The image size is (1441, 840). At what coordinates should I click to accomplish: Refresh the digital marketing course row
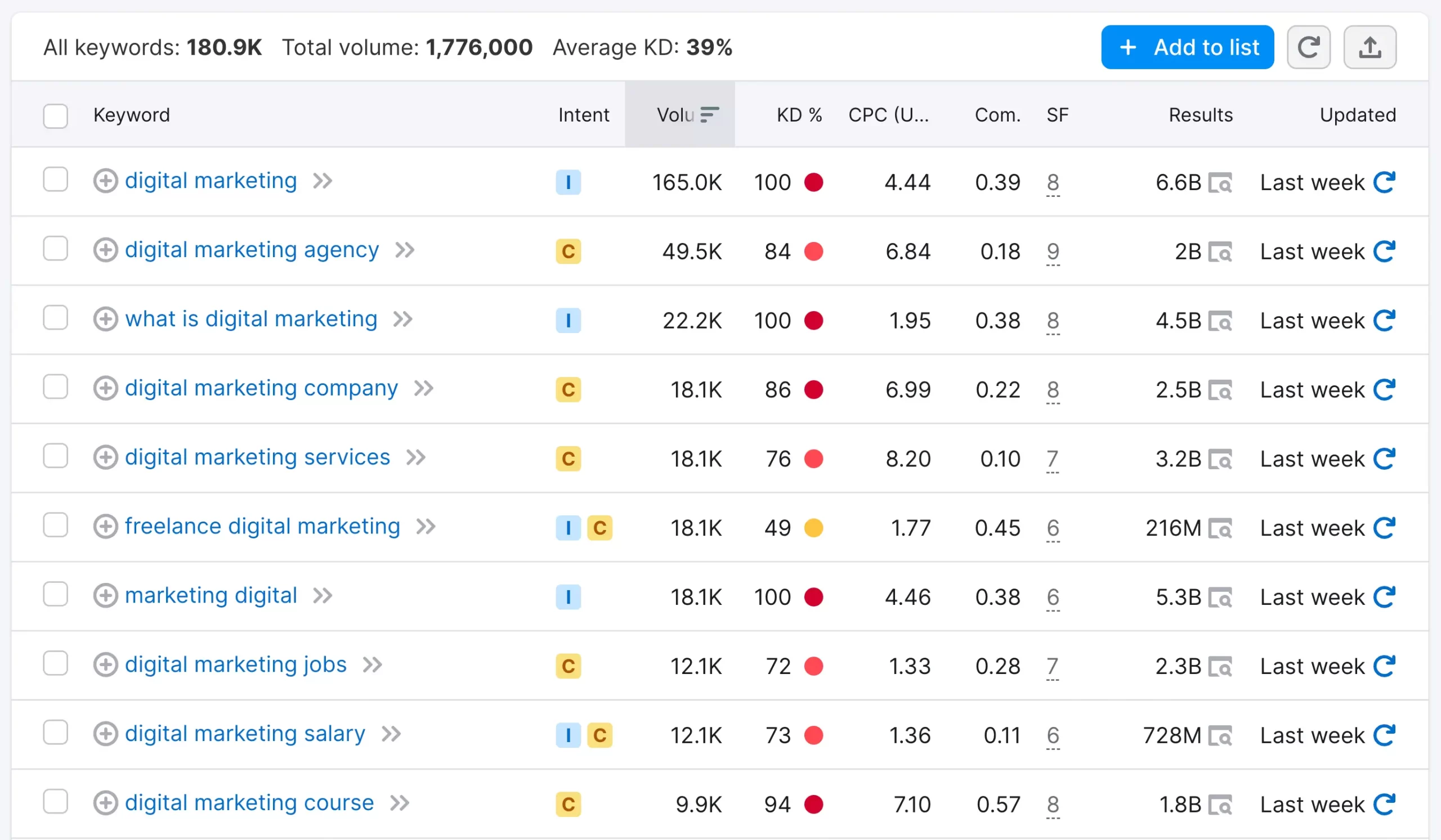pos(1384,805)
